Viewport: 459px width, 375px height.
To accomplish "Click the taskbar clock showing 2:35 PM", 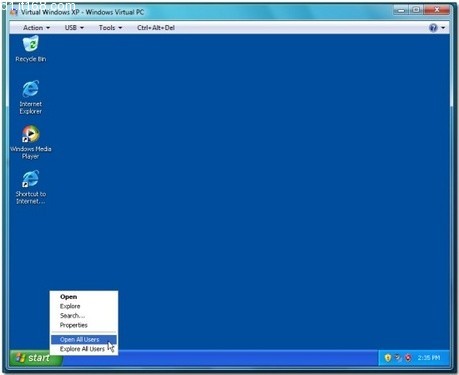I will [429, 358].
